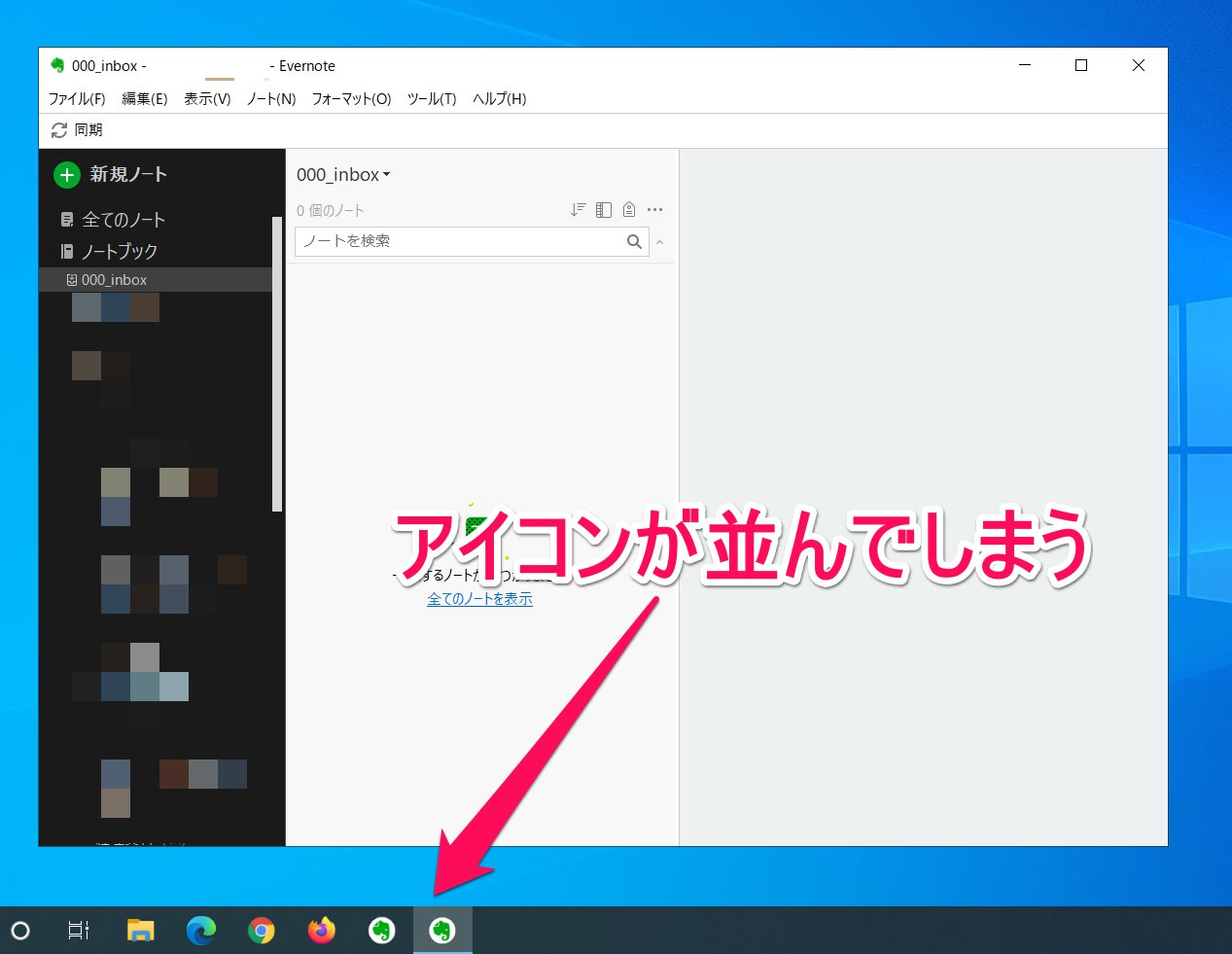Click the view options layout icon
The height and width of the screenshot is (954, 1232).
[603, 209]
